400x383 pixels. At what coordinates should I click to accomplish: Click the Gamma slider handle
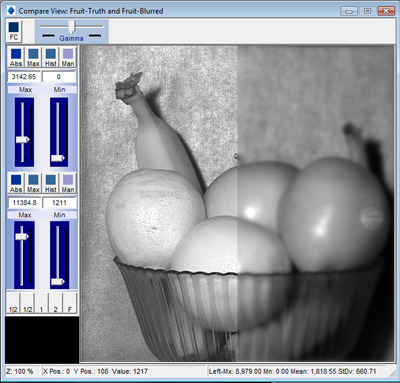(x=72, y=26)
